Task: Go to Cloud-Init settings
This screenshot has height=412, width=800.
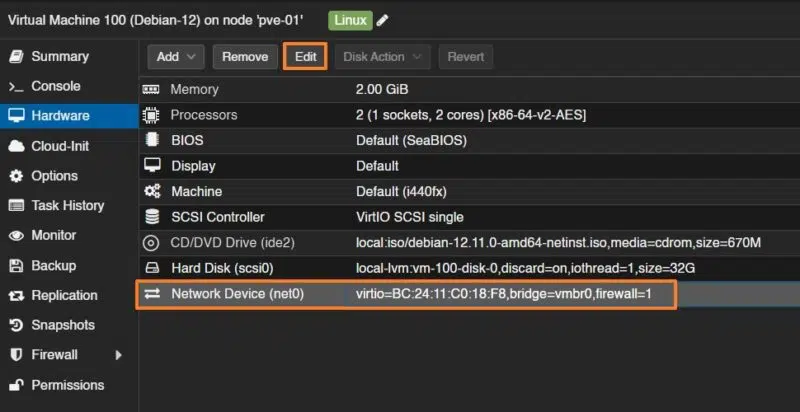Action: (x=59, y=146)
